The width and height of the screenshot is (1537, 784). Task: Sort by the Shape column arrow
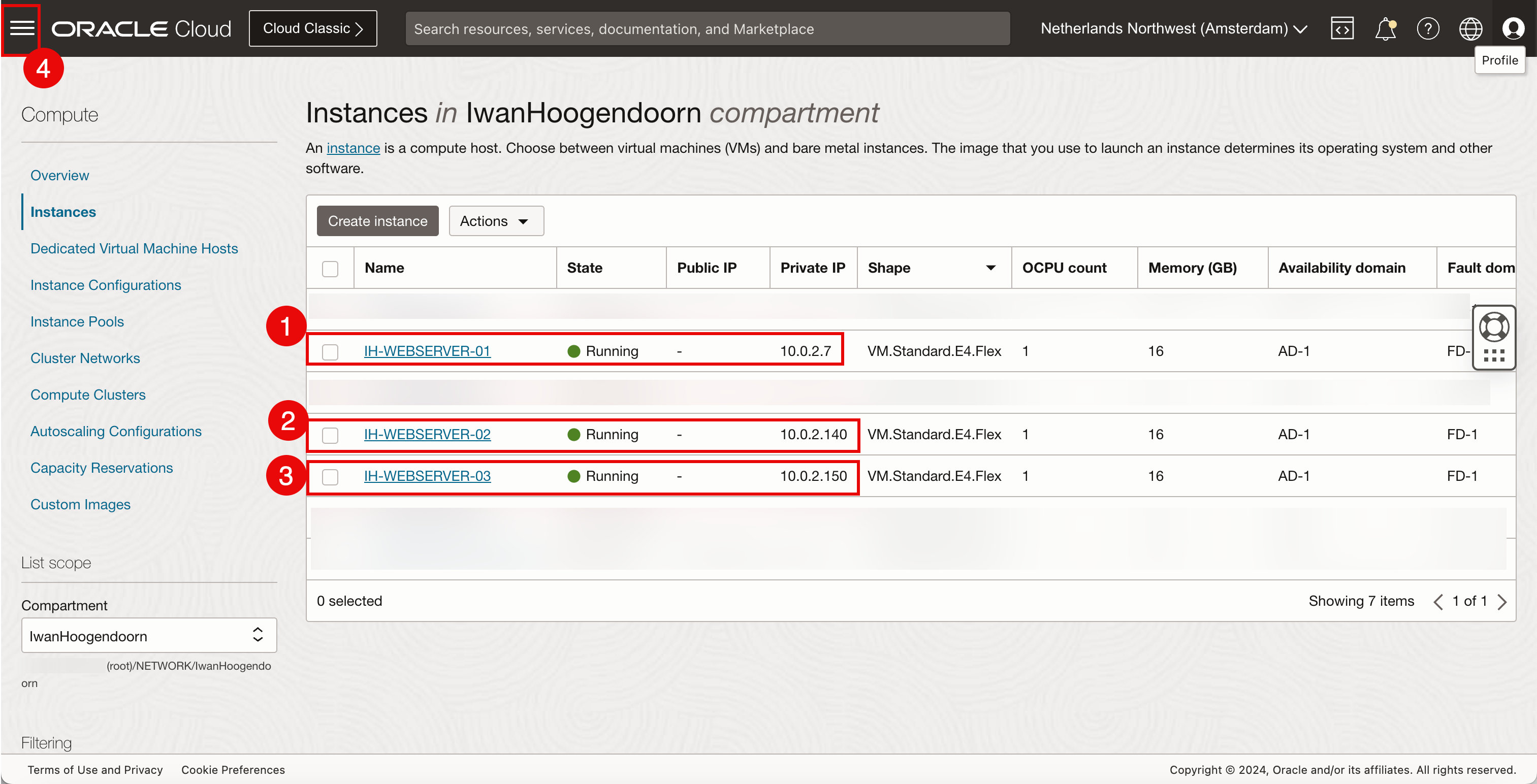tap(990, 268)
